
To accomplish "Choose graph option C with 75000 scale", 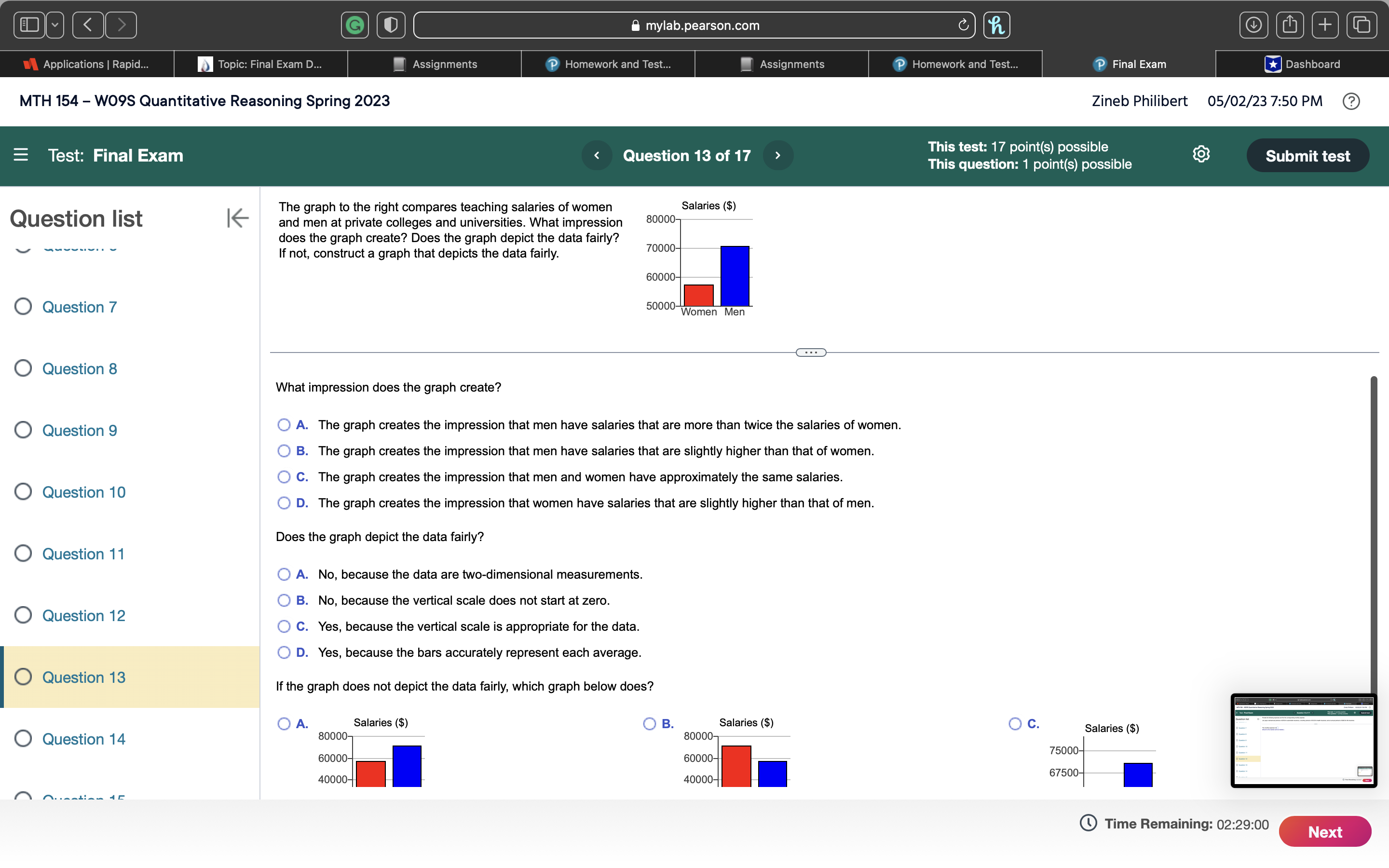I will (x=1015, y=723).
